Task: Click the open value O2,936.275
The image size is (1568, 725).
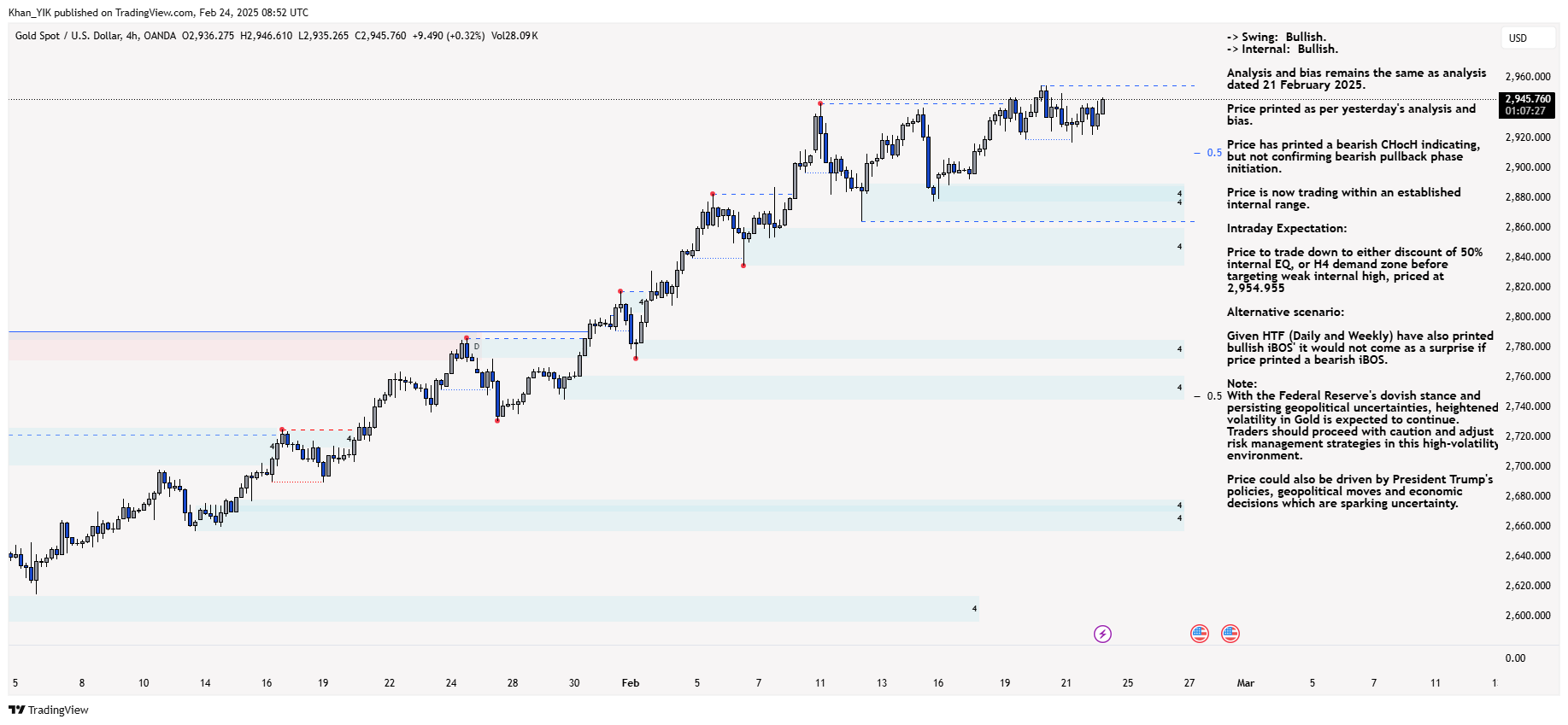Action: [x=208, y=36]
